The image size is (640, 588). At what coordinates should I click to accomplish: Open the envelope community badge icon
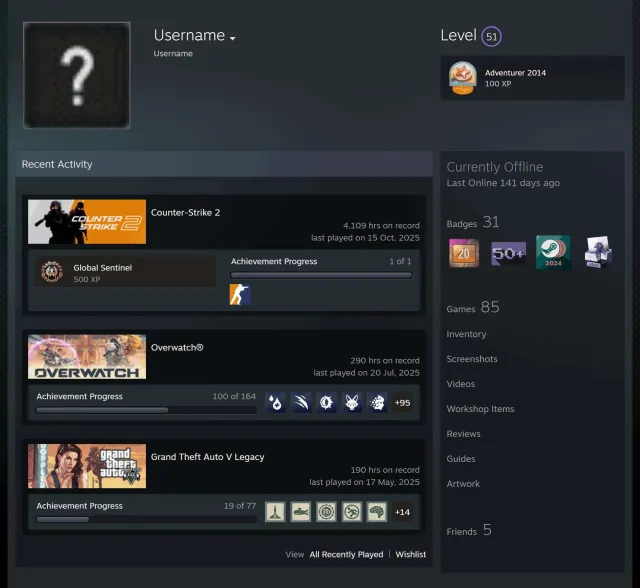point(598,253)
